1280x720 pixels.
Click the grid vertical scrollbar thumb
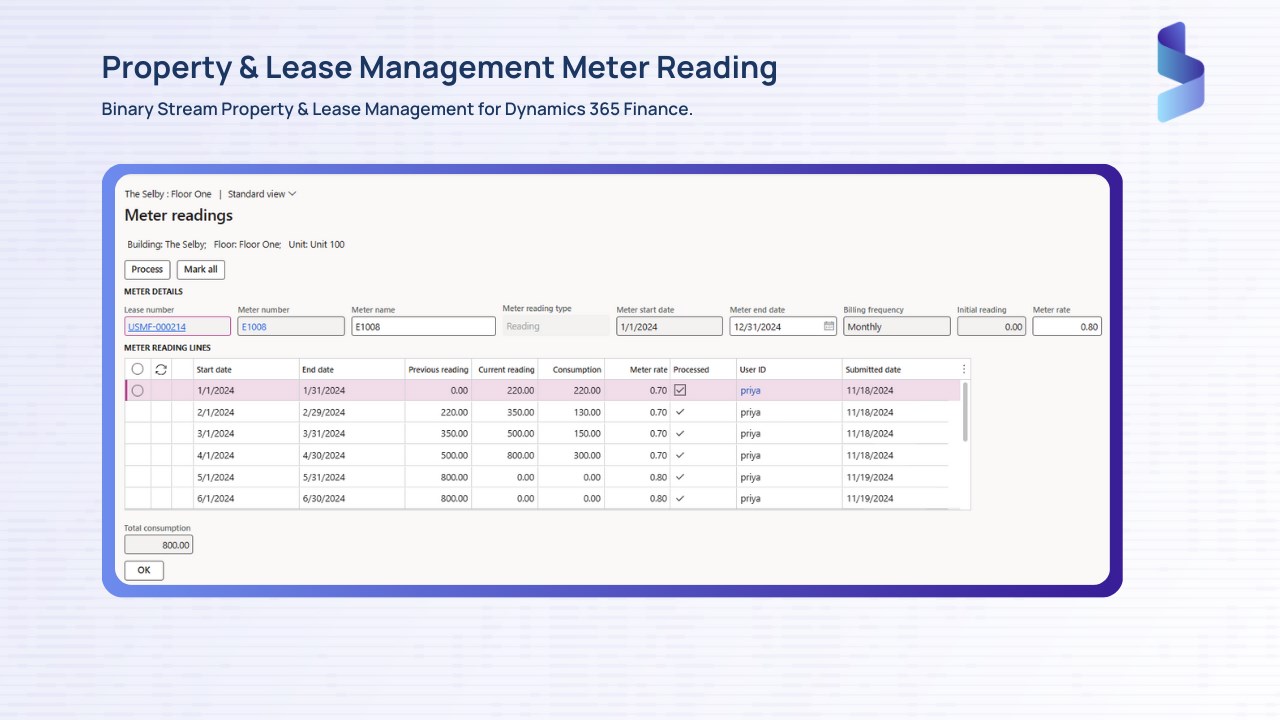[x=965, y=411]
